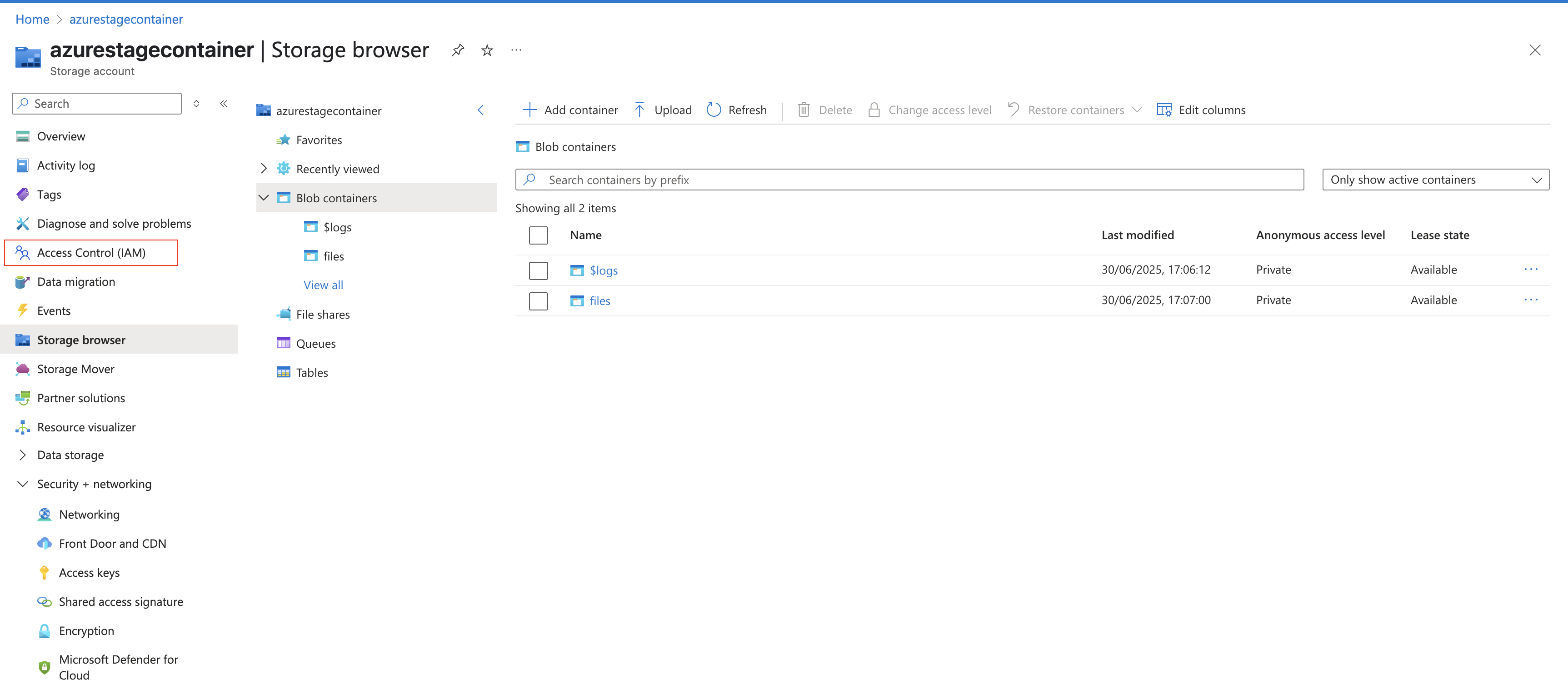Pin the Storage browser page to dashboard

click(458, 50)
